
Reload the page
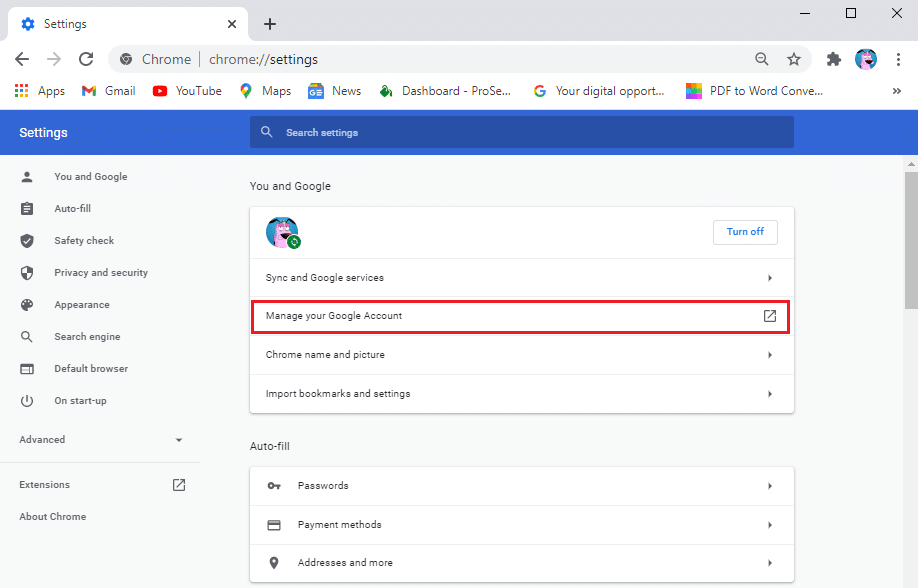(x=86, y=59)
